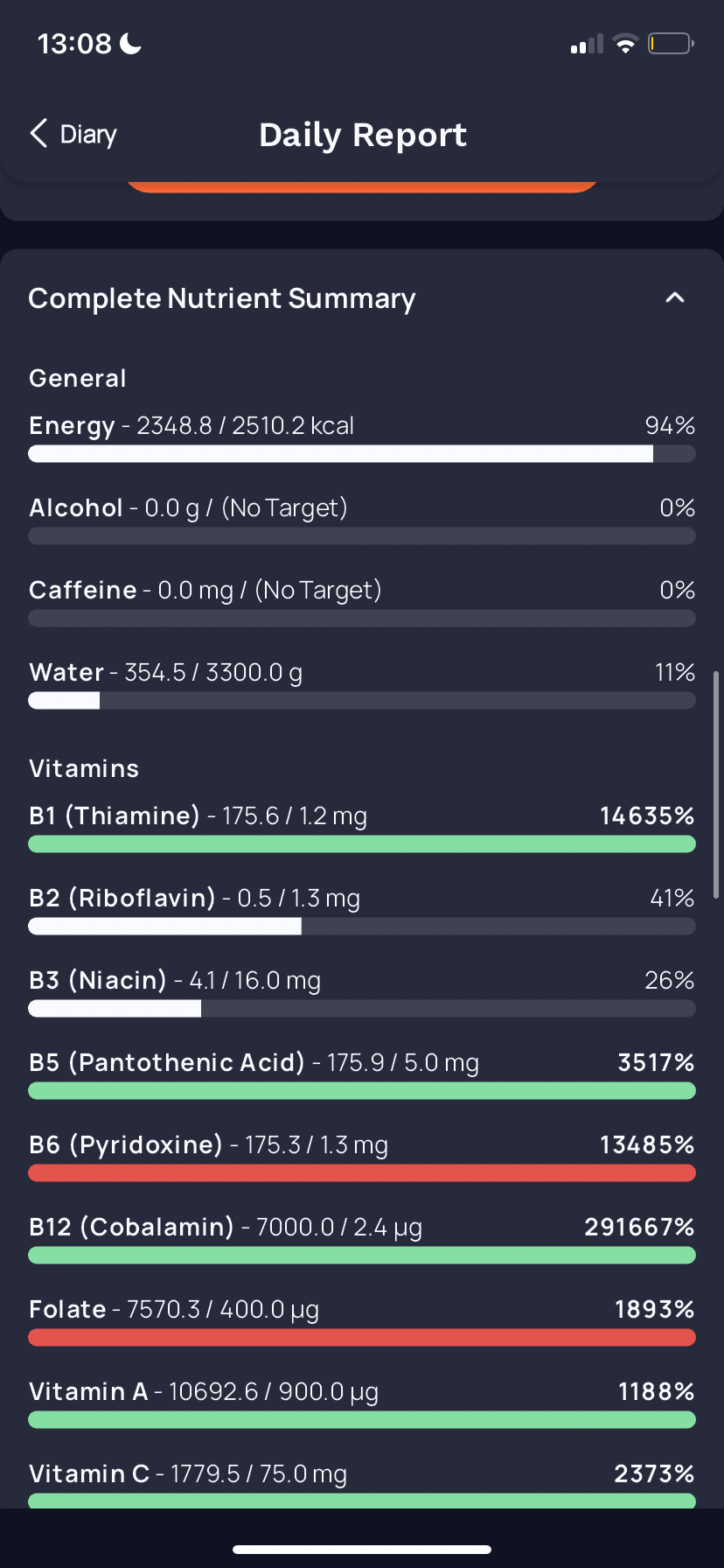Tap the Daily Report title
Image resolution: width=724 pixels, height=1568 pixels.
(363, 135)
